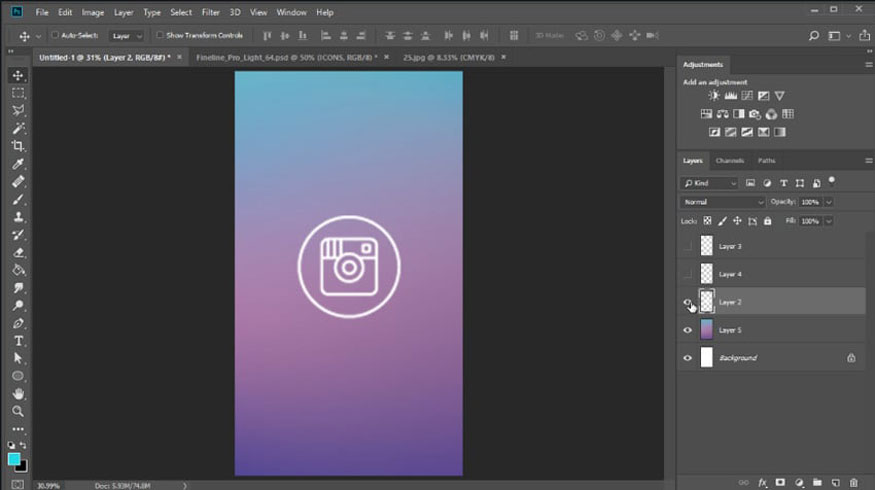Select the Healing Brush tool
Image resolution: width=875 pixels, height=490 pixels.
click(18, 181)
